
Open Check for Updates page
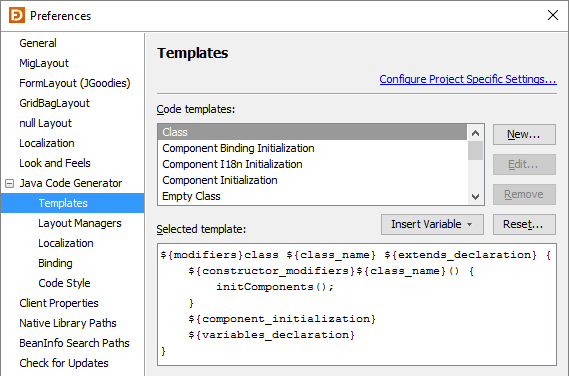[64, 363]
